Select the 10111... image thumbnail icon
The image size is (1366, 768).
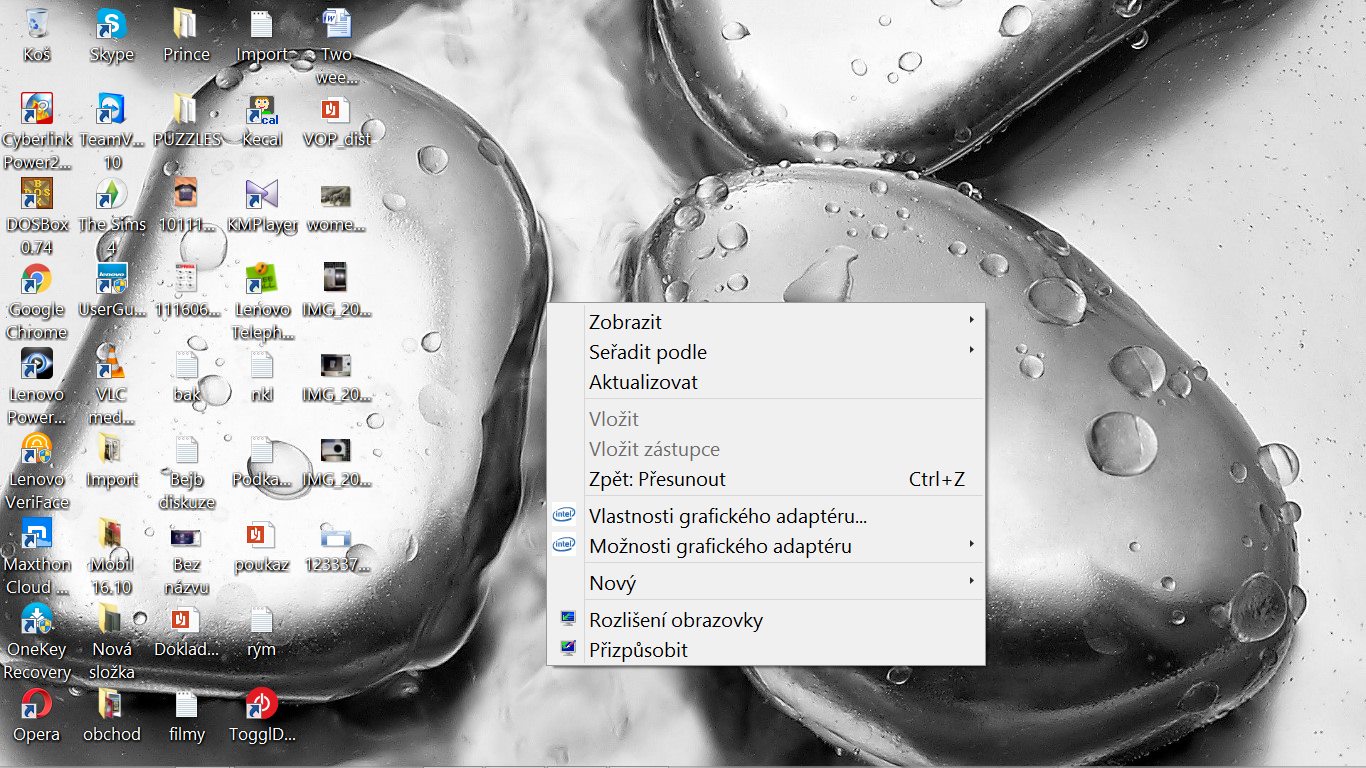point(186,193)
